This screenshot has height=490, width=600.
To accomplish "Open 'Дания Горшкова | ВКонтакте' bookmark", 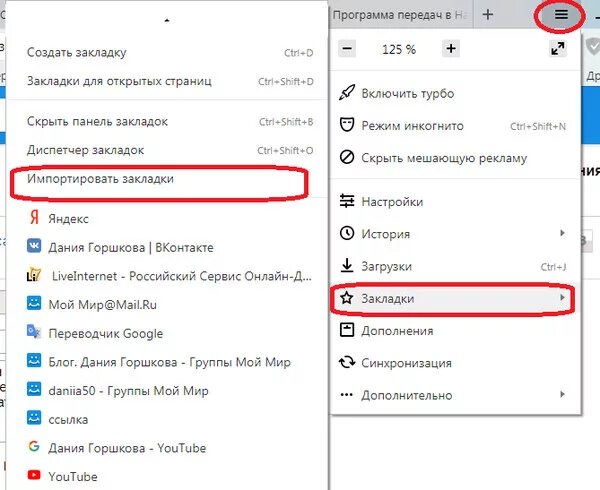I will point(167,247).
